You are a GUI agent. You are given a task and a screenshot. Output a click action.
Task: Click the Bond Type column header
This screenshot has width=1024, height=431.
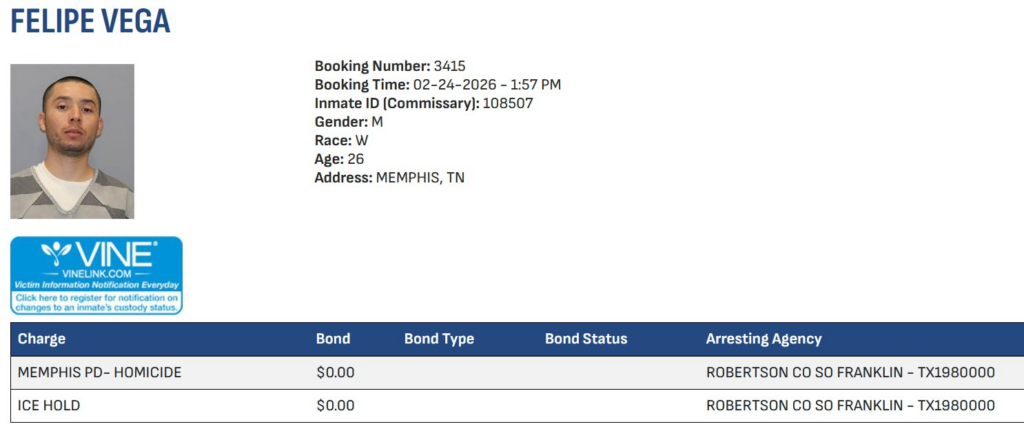[x=439, y=339]
